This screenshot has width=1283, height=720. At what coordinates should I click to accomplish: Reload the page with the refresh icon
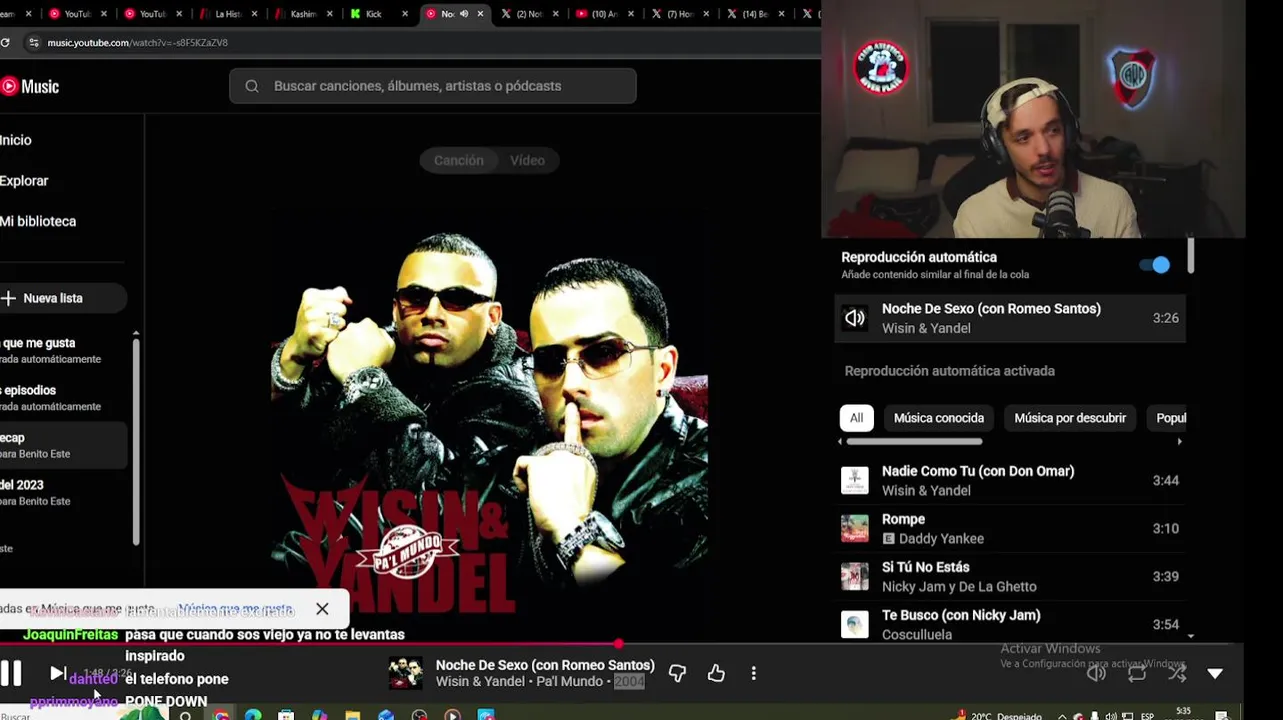(x=5, y=42)
